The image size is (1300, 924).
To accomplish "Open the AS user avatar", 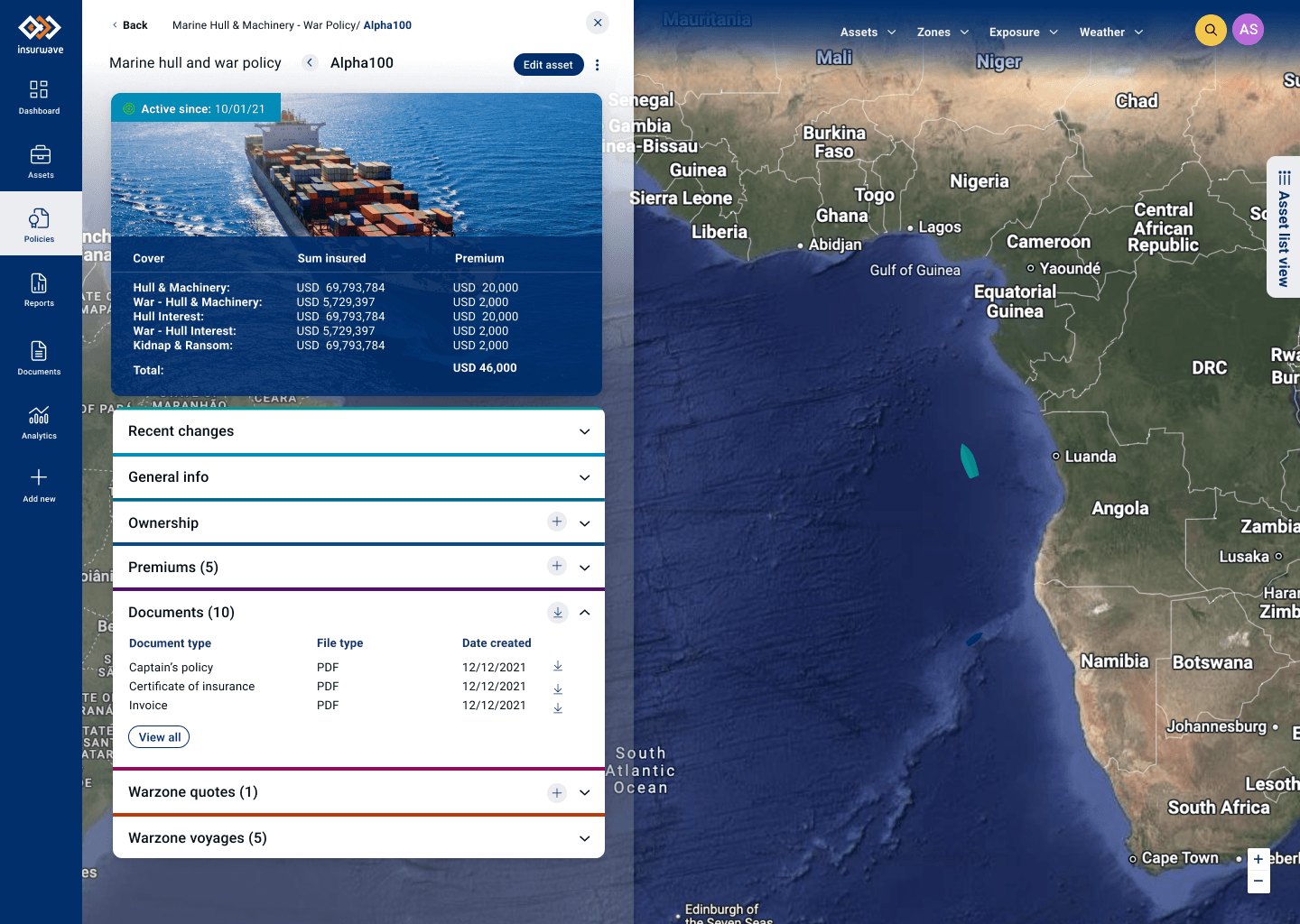I will click(x=1249, y=30).
